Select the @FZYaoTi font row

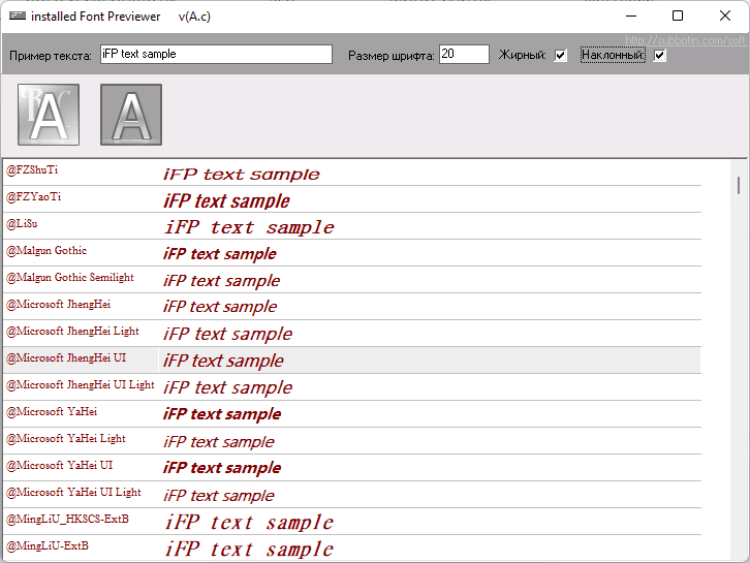tap(353, 199)
